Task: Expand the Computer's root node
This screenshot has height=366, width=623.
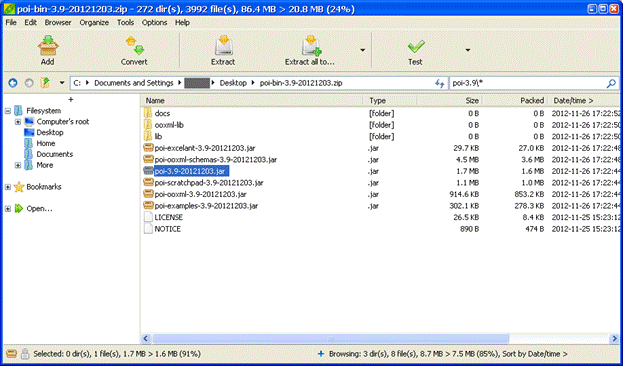Action: 18,122
